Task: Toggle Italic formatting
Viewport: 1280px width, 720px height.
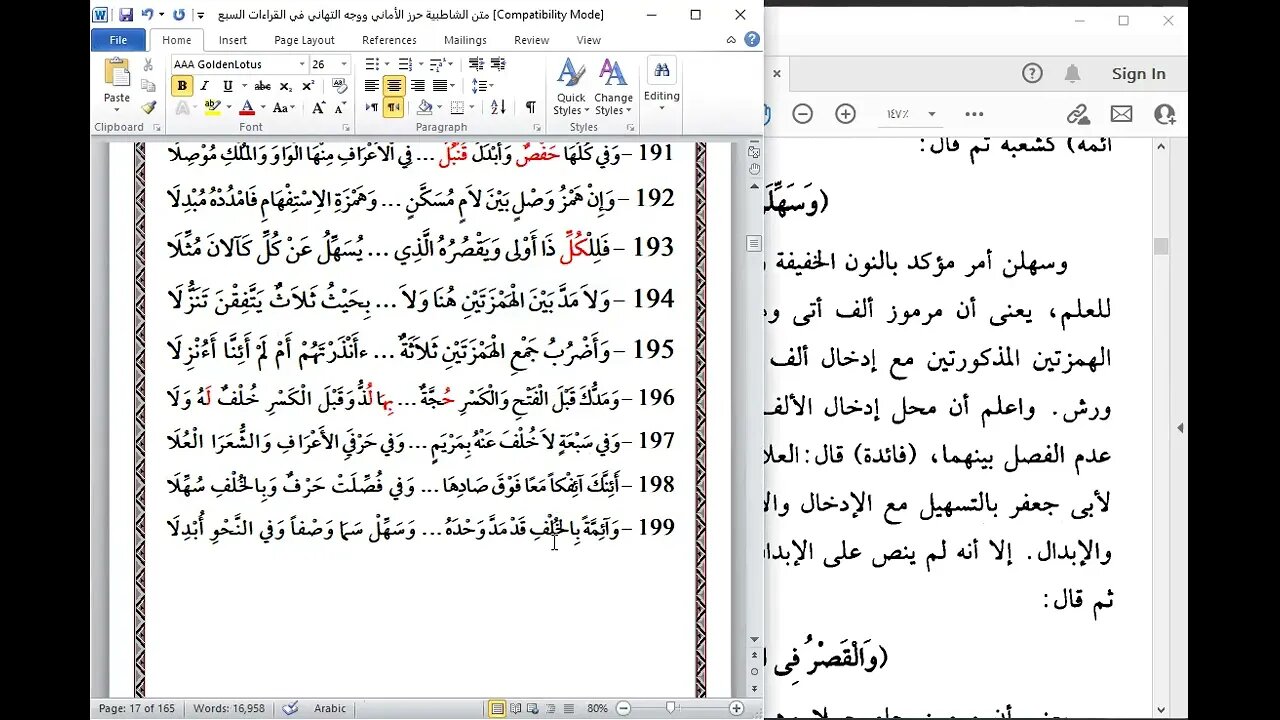Action: coord(205,86)
